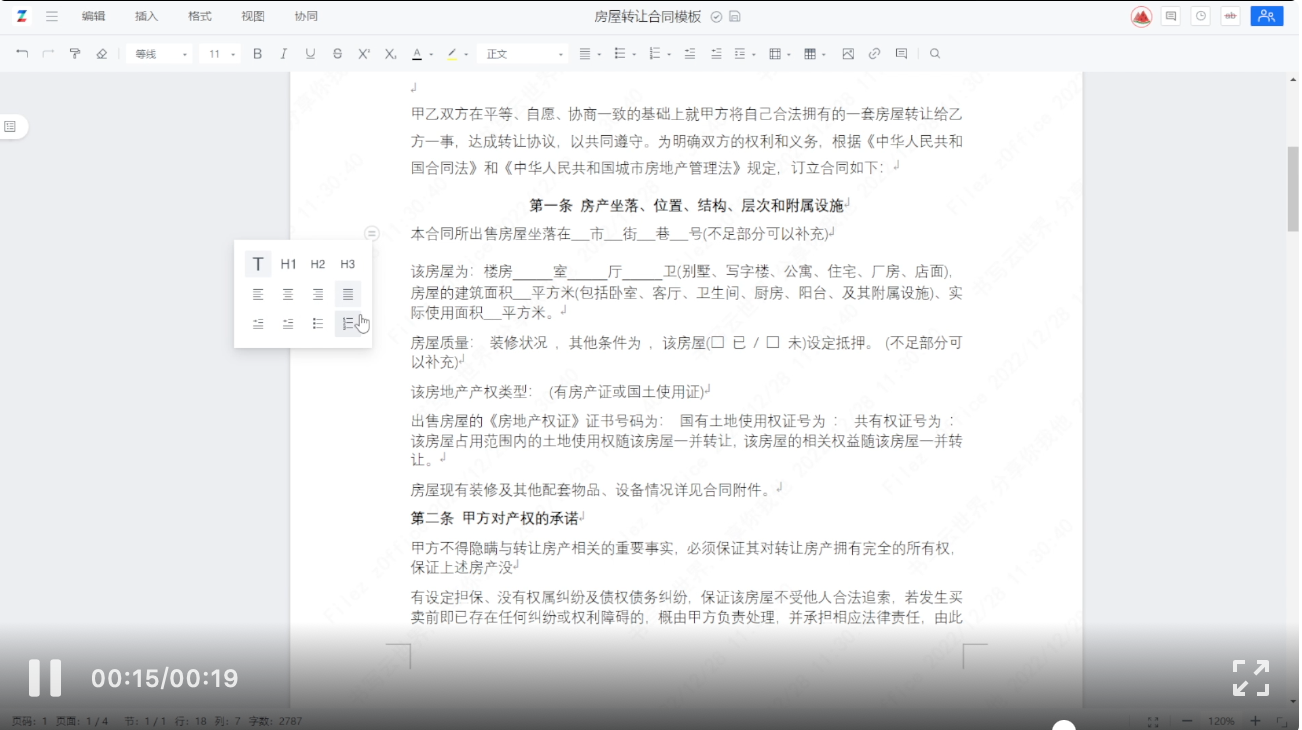Image resolution: width=1302 pixels, height=730 pixels.
Task: Click the redo arrow in the toolbar
Action: click(x=48, y=54)
